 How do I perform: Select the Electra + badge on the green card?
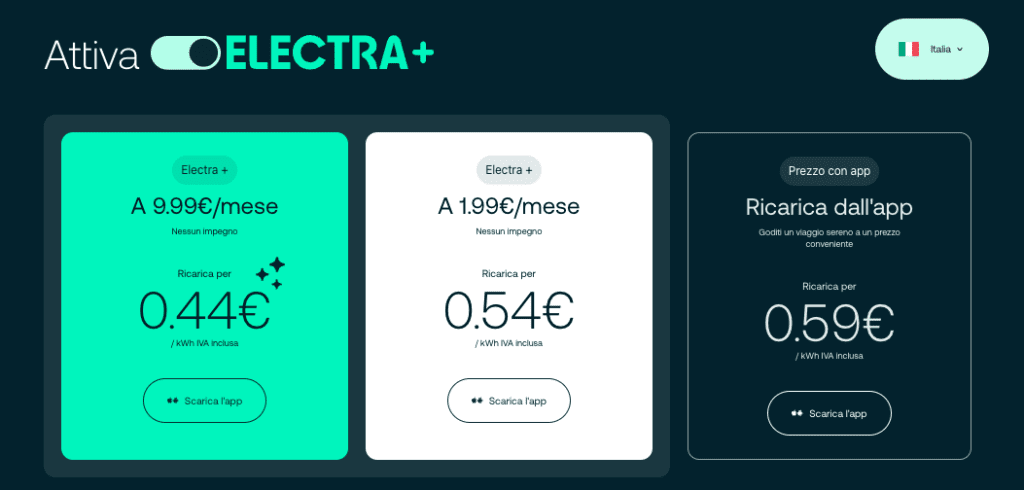click(204, 170)
